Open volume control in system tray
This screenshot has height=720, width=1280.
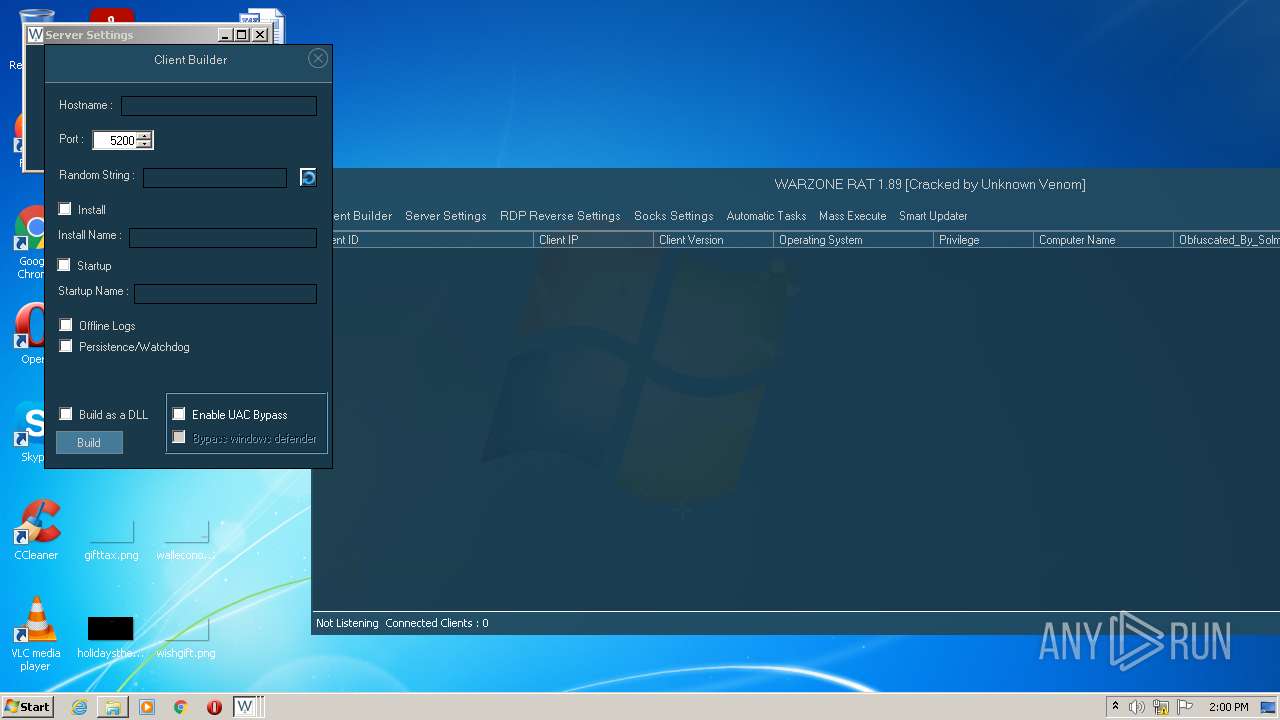[x=1137, y=707]
